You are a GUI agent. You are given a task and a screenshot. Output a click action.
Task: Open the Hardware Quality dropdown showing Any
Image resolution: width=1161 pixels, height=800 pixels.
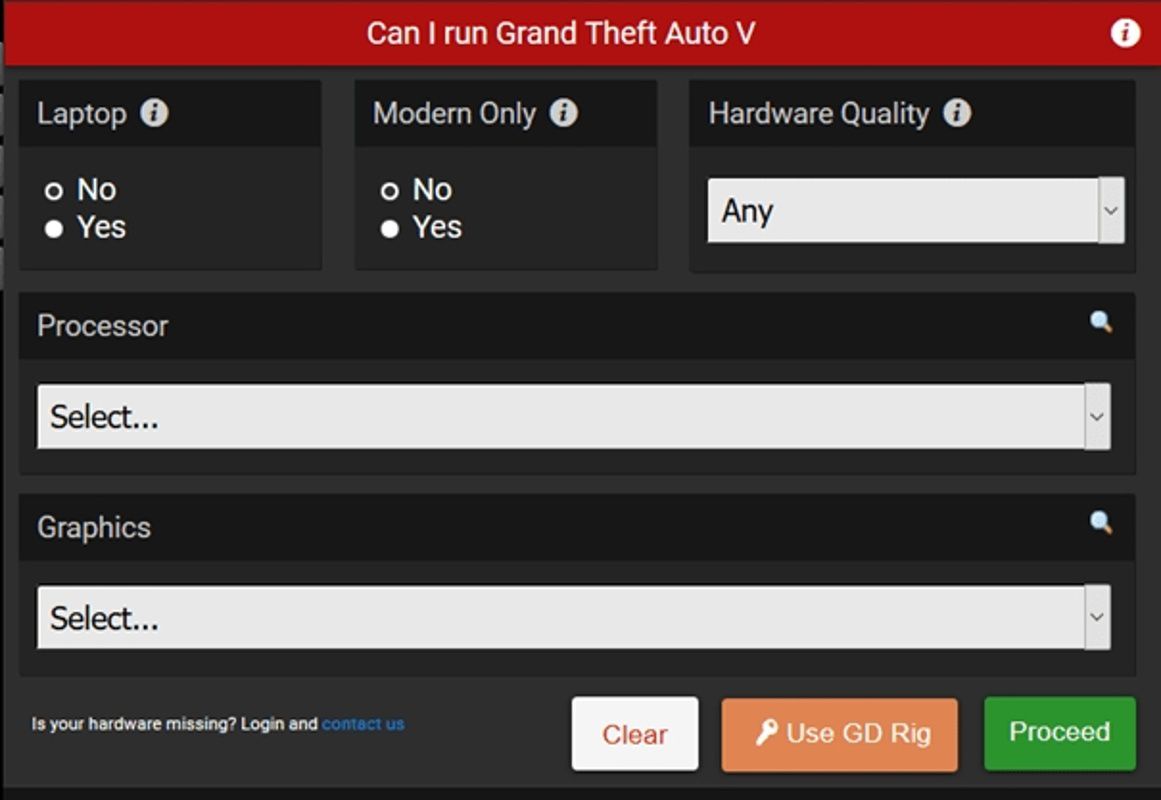[x=916, y=210]
